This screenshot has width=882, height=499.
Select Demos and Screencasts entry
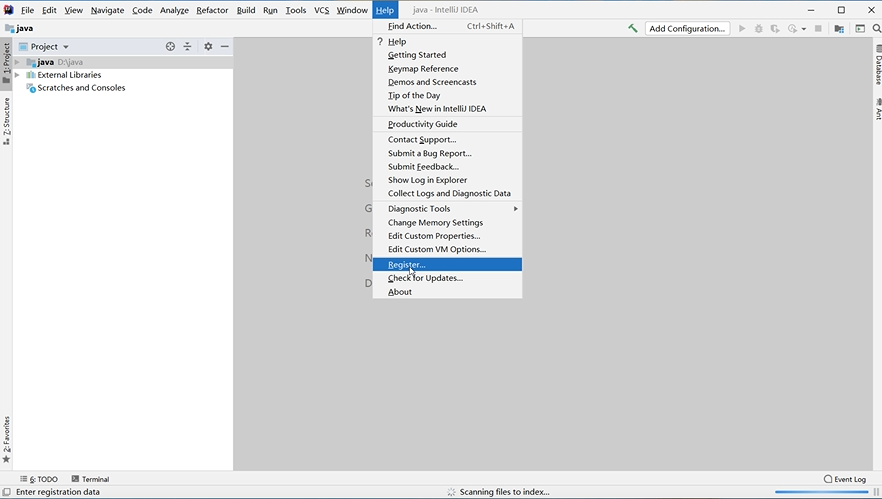click(447, 82)
